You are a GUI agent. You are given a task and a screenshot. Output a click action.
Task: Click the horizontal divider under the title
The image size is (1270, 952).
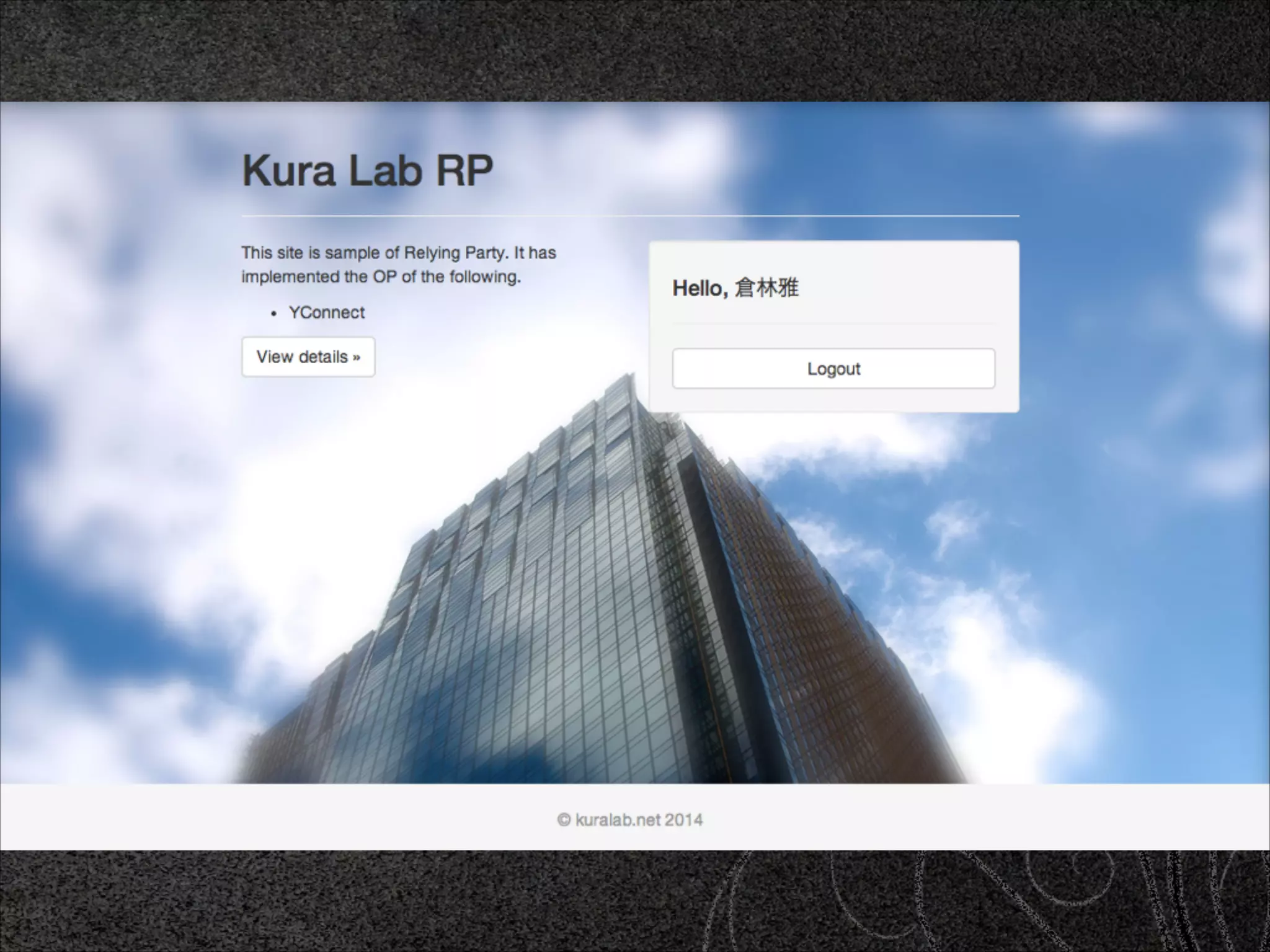[x=630, y=216]
